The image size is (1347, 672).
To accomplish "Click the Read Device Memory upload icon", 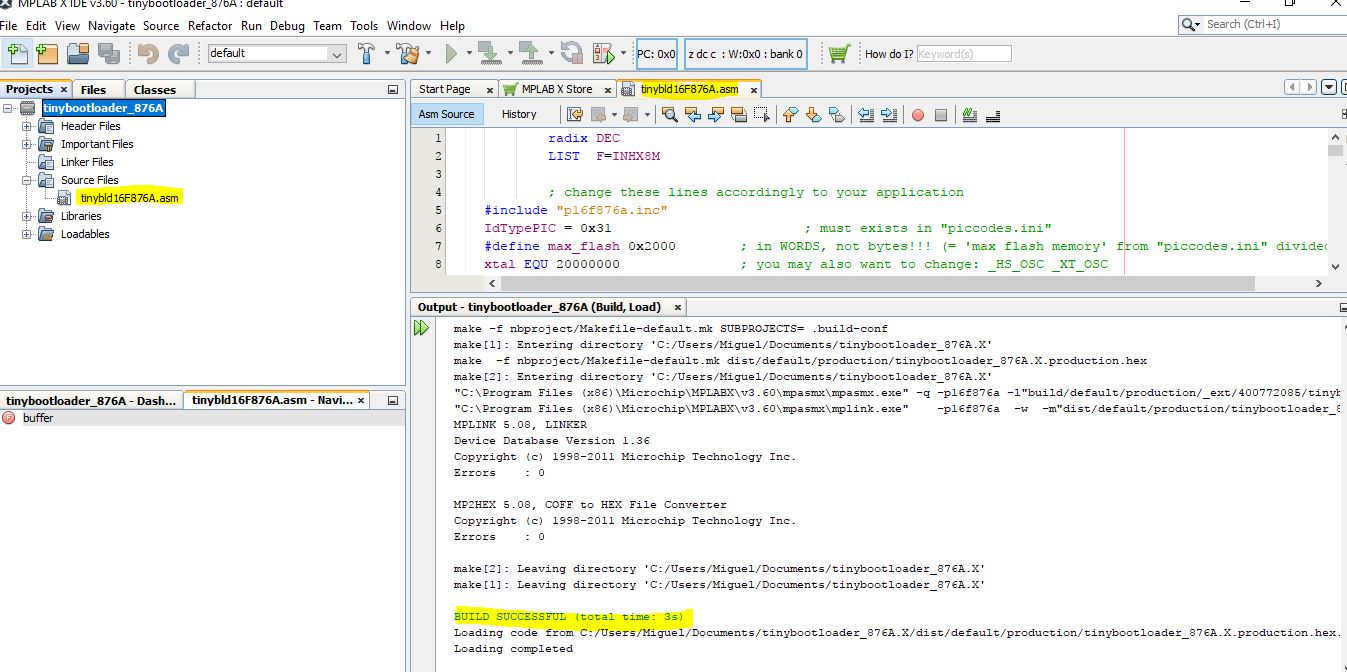I will coord(530,54).
